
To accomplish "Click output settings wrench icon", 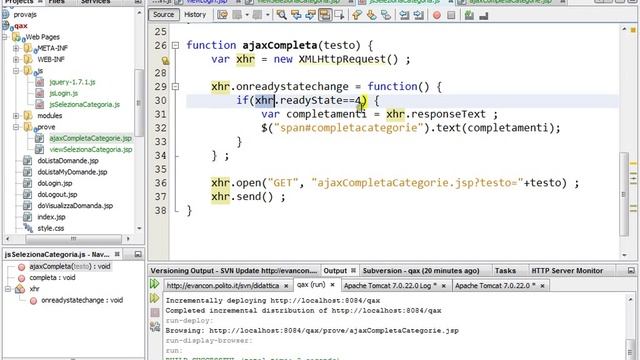I will pyautogui.click(x=155, y=327).
